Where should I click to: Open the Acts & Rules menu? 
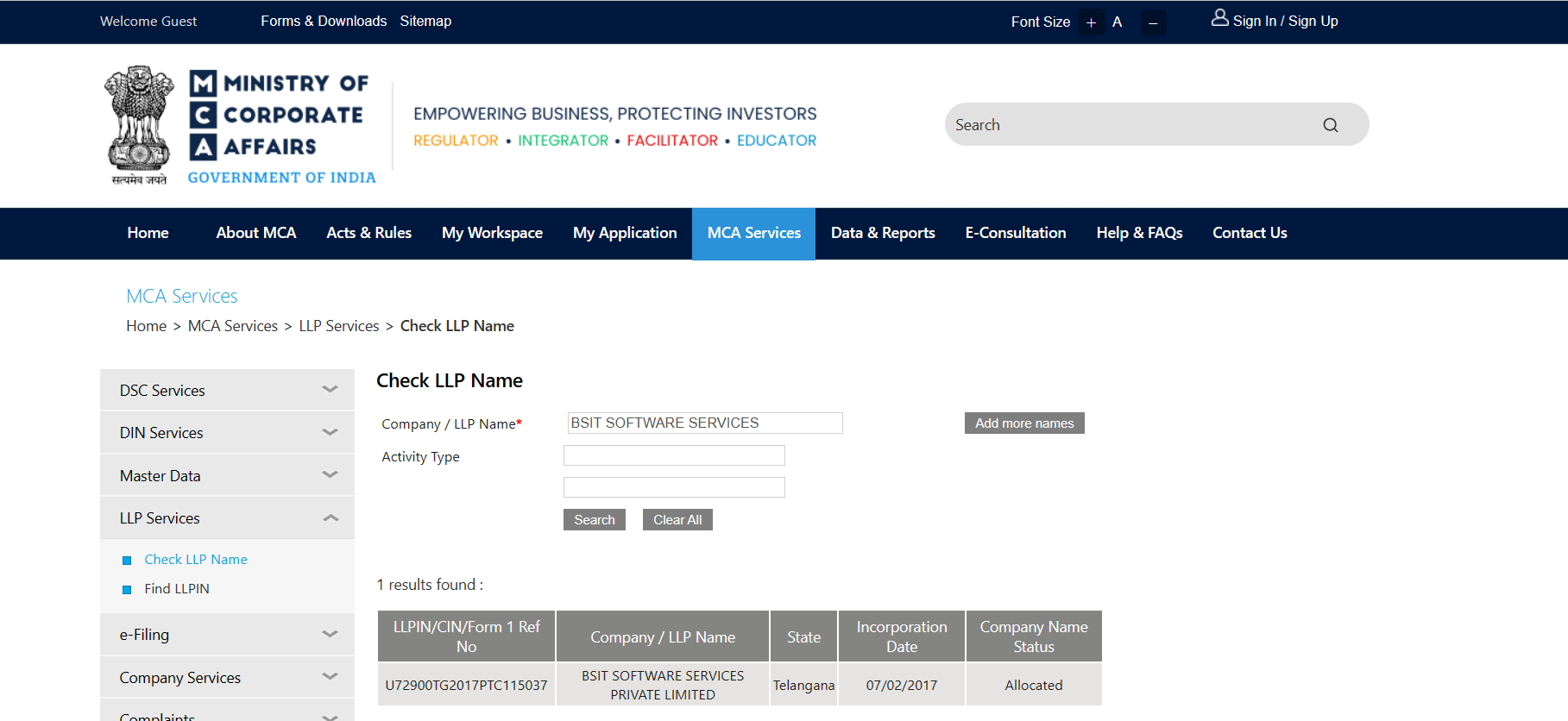point(368,233)
